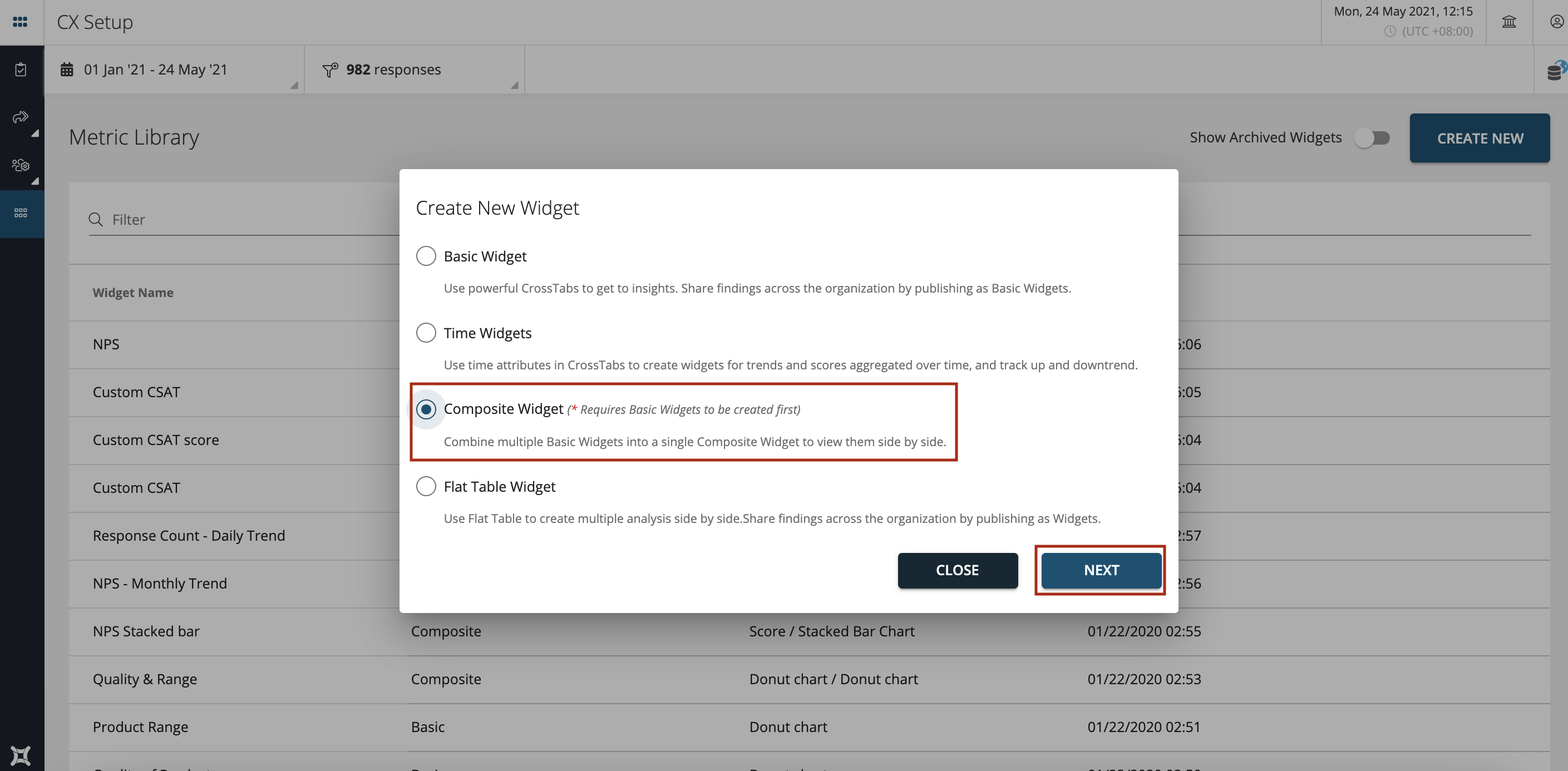Click the Basic type cell for Product Range
The height and width of the screenshot is (771, 1568).
coord(428,727)
